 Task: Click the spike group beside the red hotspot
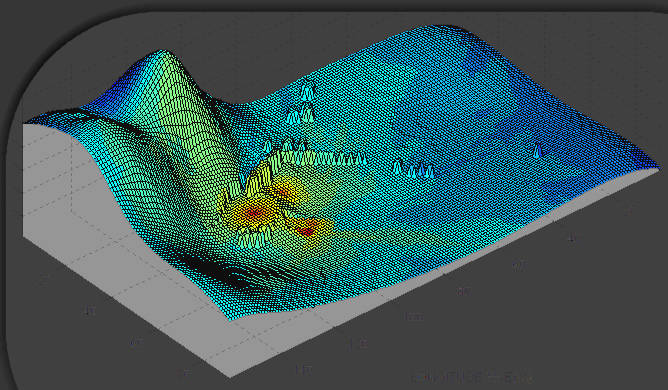tap(255, 239)
